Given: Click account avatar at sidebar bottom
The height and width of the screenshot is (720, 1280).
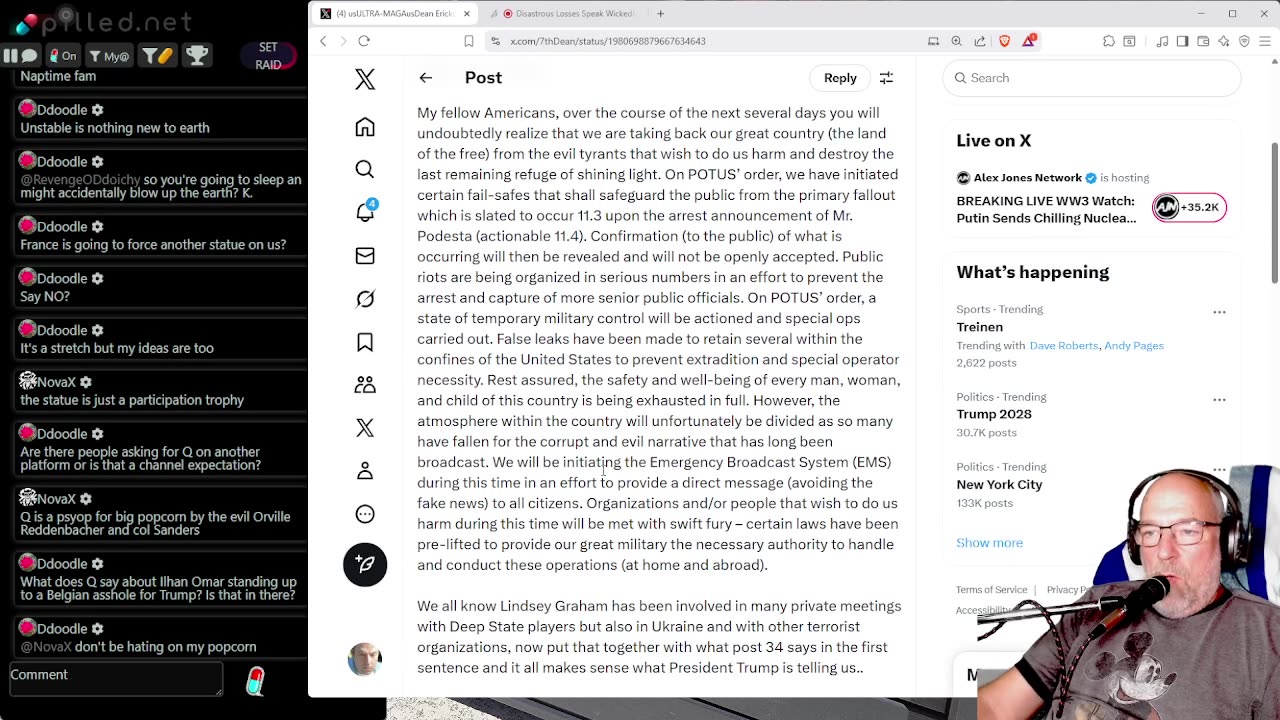Looking at the screenshot, I should coord(365,659).
